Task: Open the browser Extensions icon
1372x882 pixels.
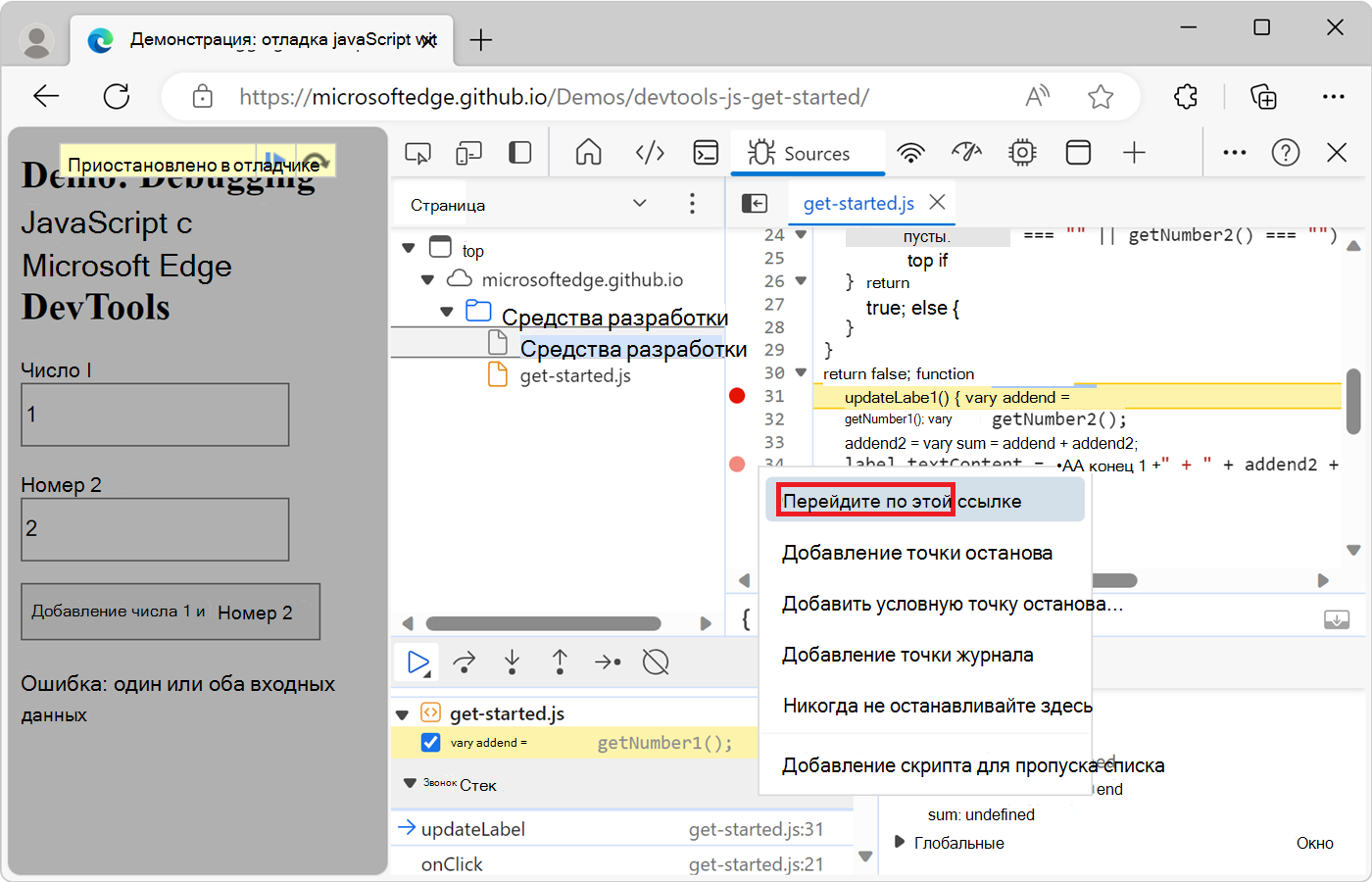Action: [x=1186, y=96]
